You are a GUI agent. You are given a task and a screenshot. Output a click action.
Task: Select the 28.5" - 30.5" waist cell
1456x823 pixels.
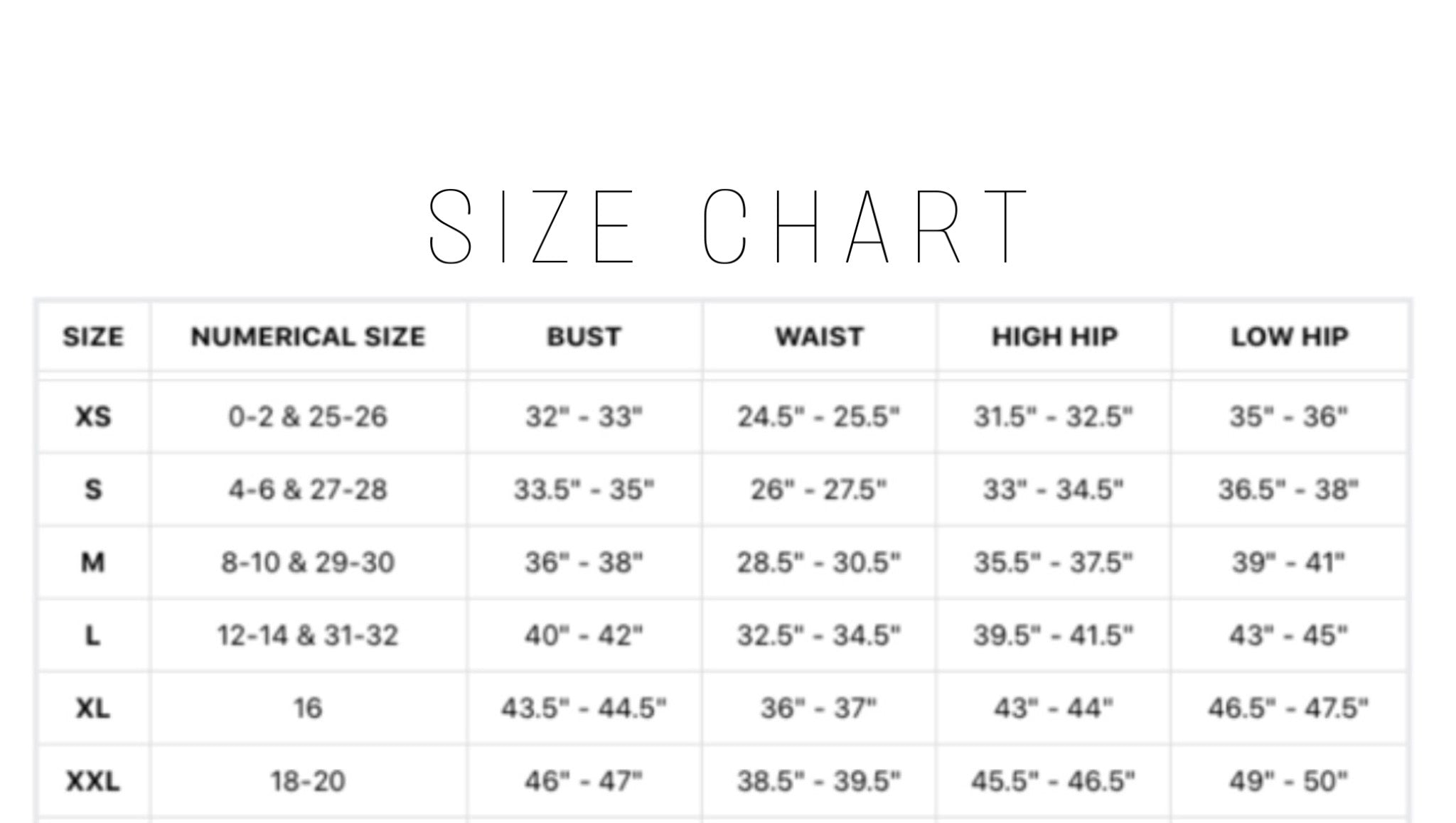(819, 563)
